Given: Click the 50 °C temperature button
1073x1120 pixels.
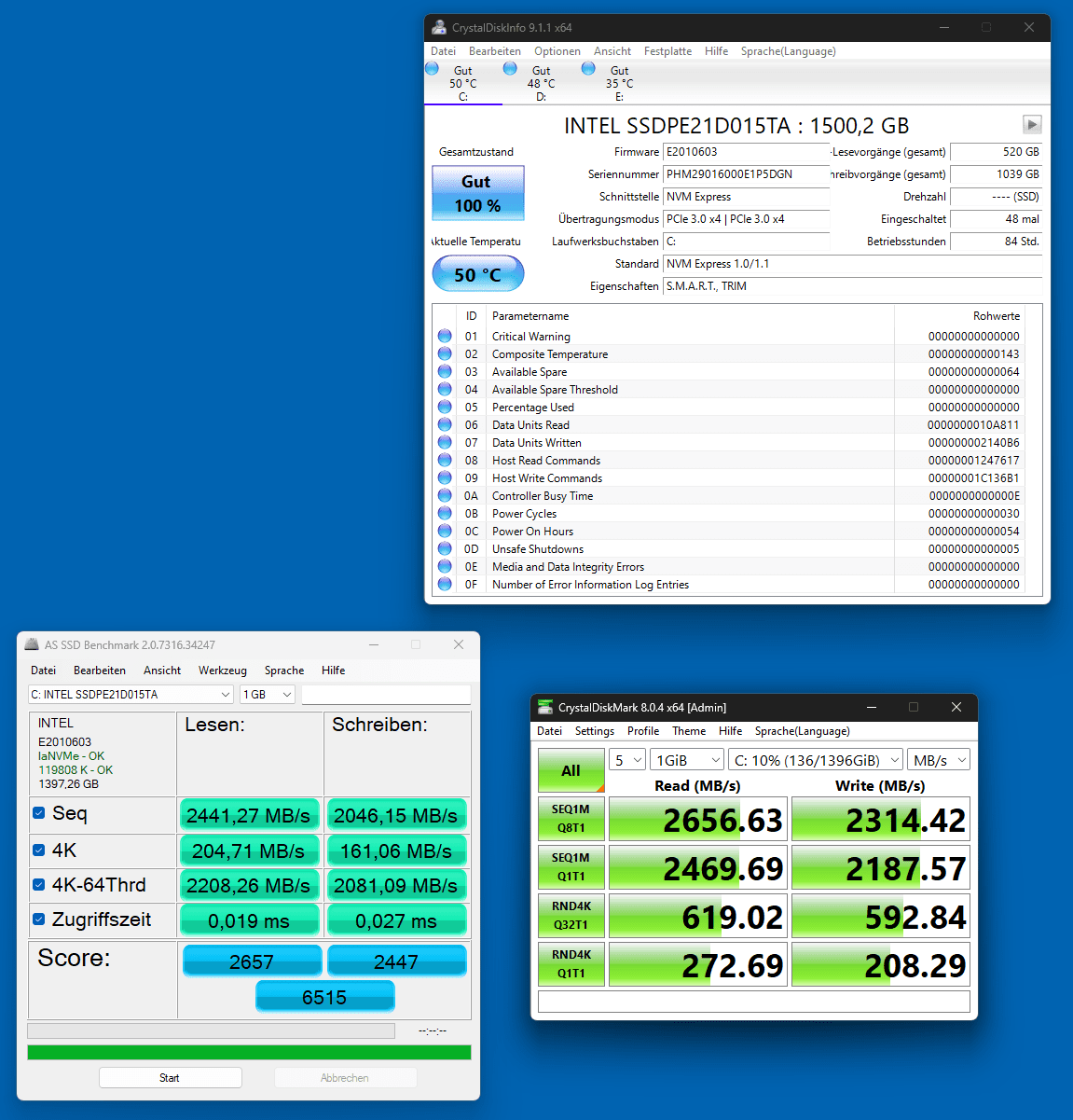Looking at the screenshot, I should 477,274.
